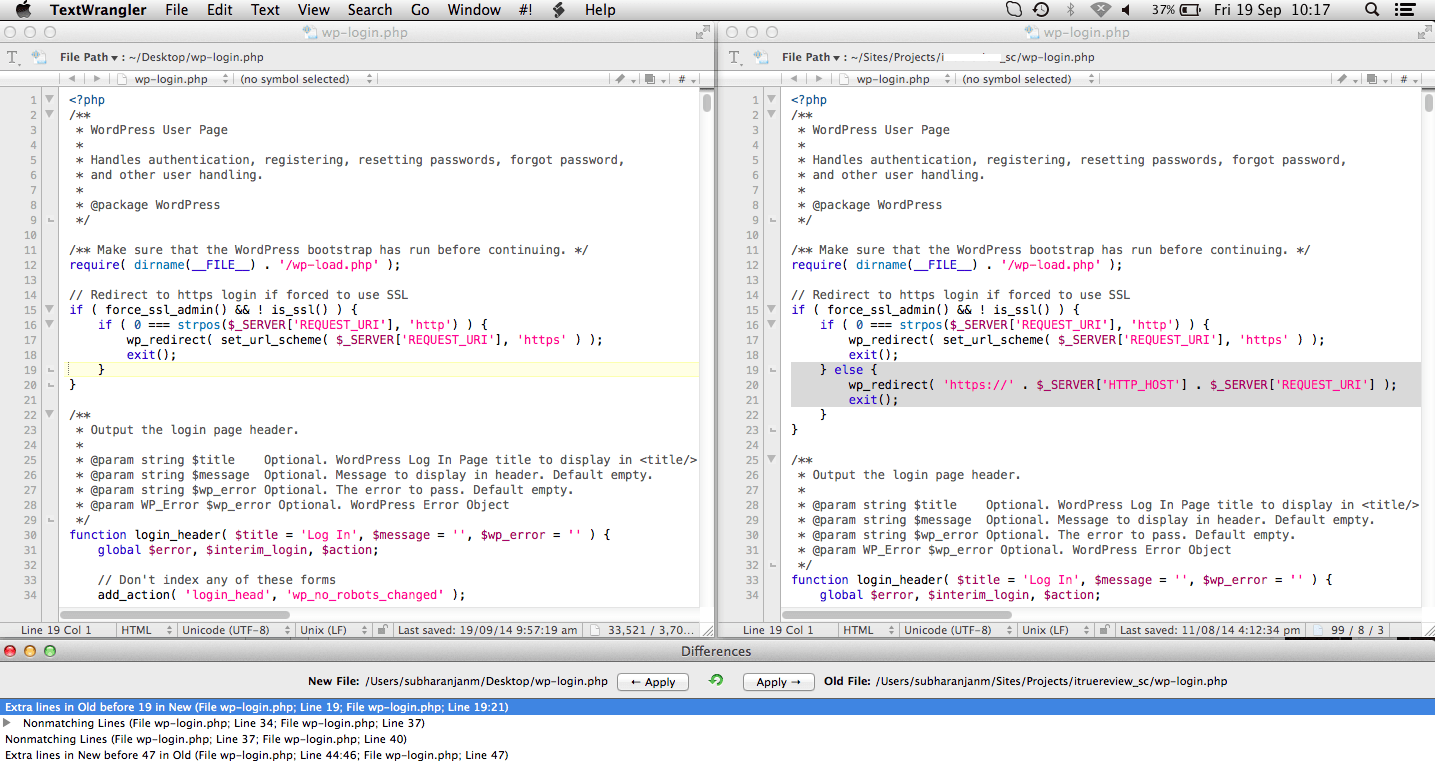Change HTML language in left status bar

tap(145, 630)
